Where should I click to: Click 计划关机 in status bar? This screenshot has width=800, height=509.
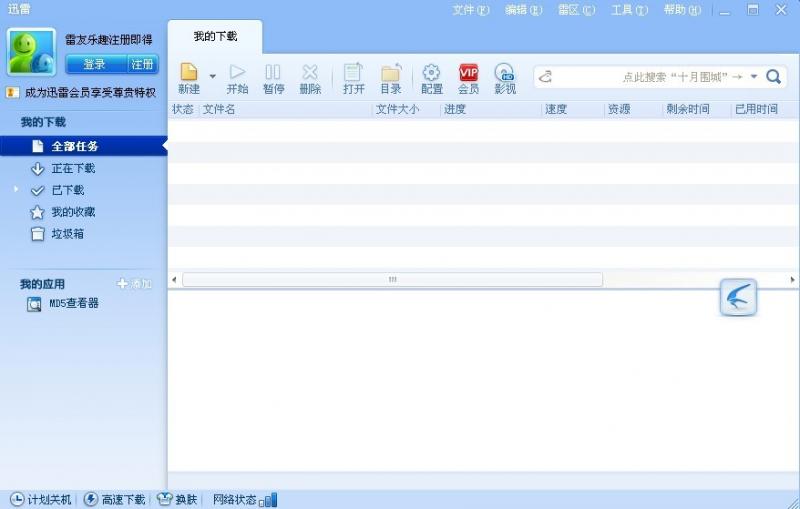tap(41, 499)
